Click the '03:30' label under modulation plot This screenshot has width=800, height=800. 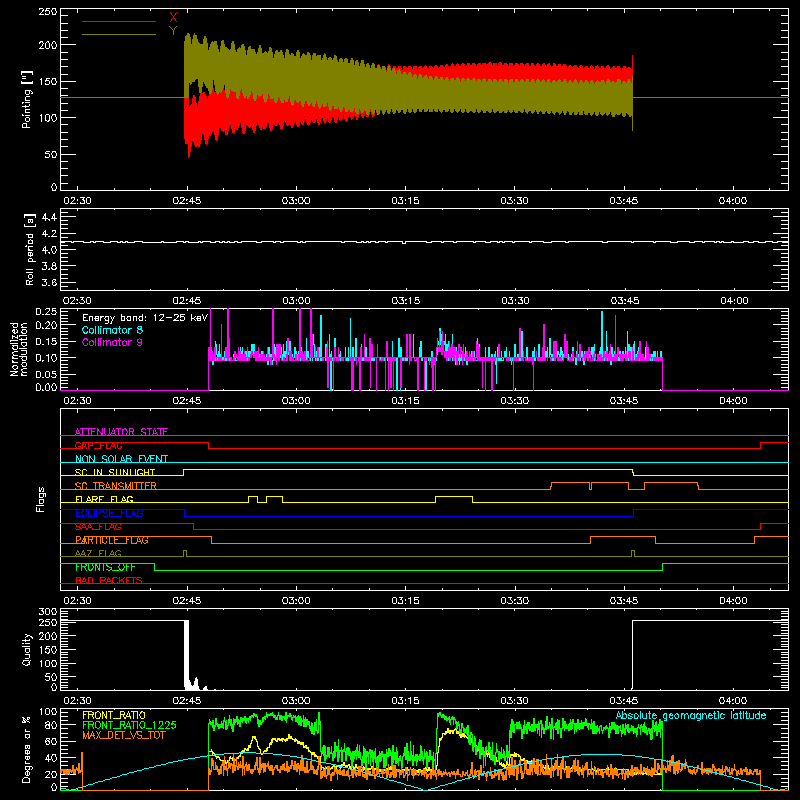(x=515, y=401)
